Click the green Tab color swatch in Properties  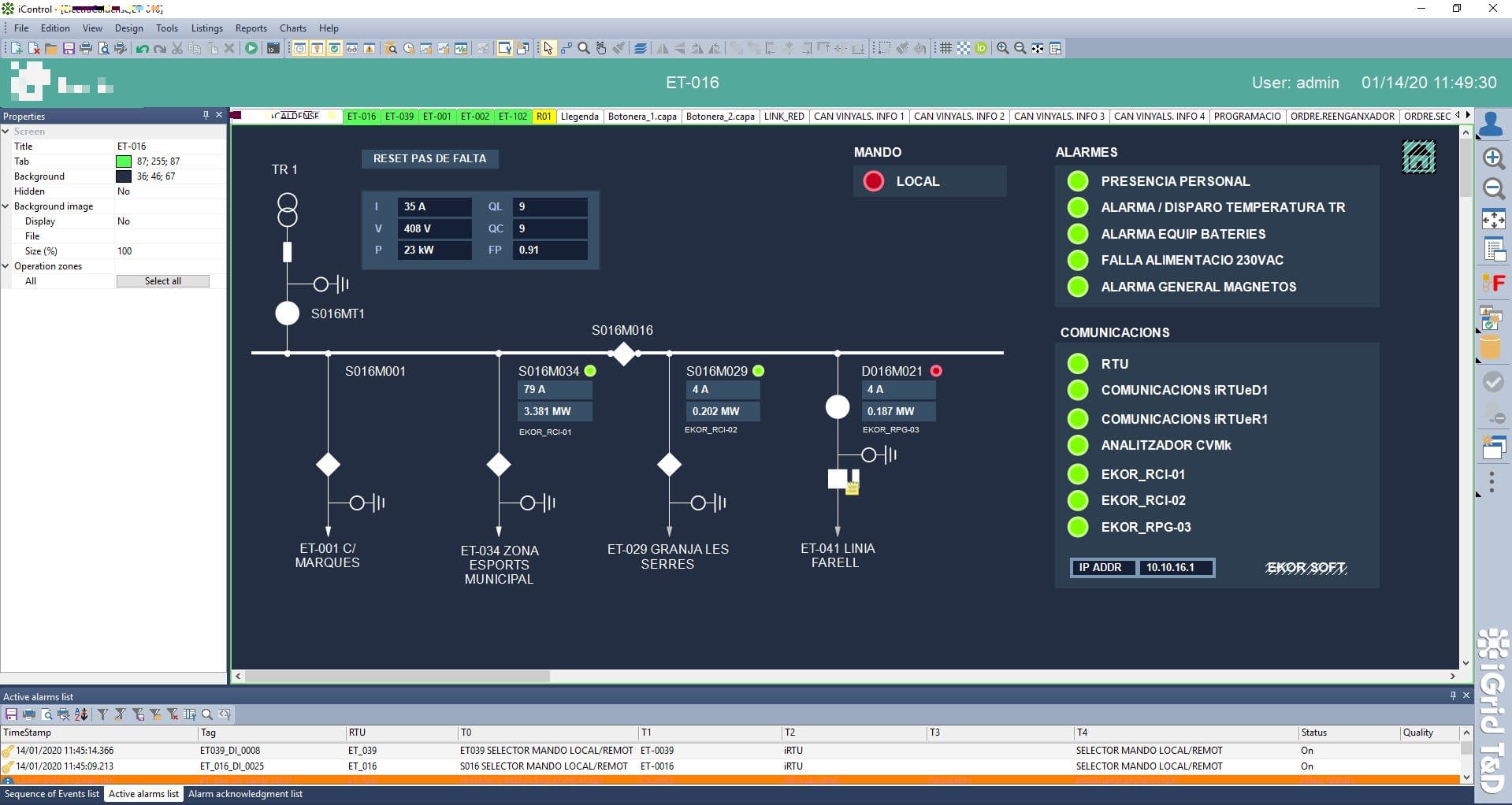125,161
